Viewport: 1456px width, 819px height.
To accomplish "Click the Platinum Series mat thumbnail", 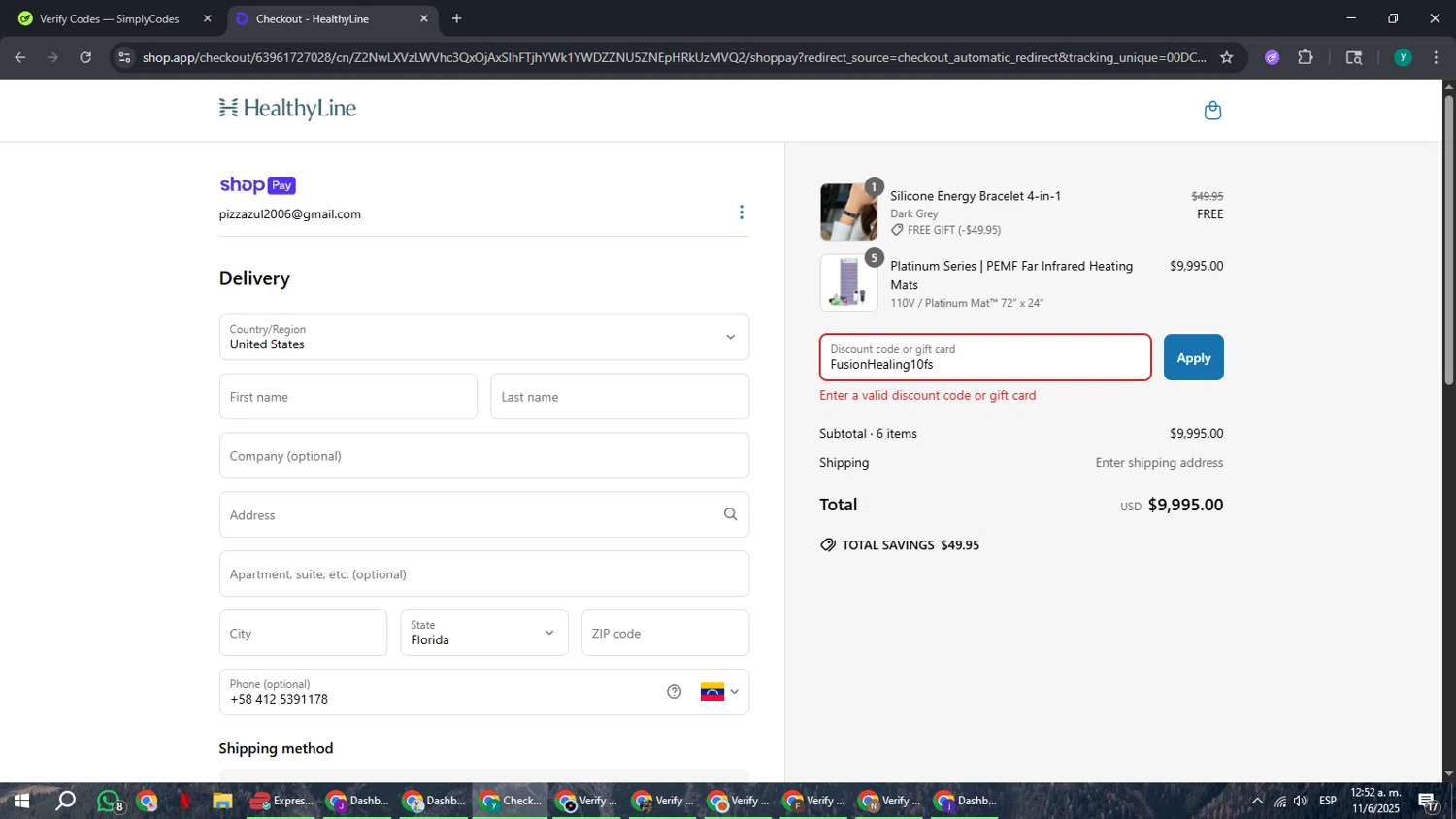I will (848, 282).
